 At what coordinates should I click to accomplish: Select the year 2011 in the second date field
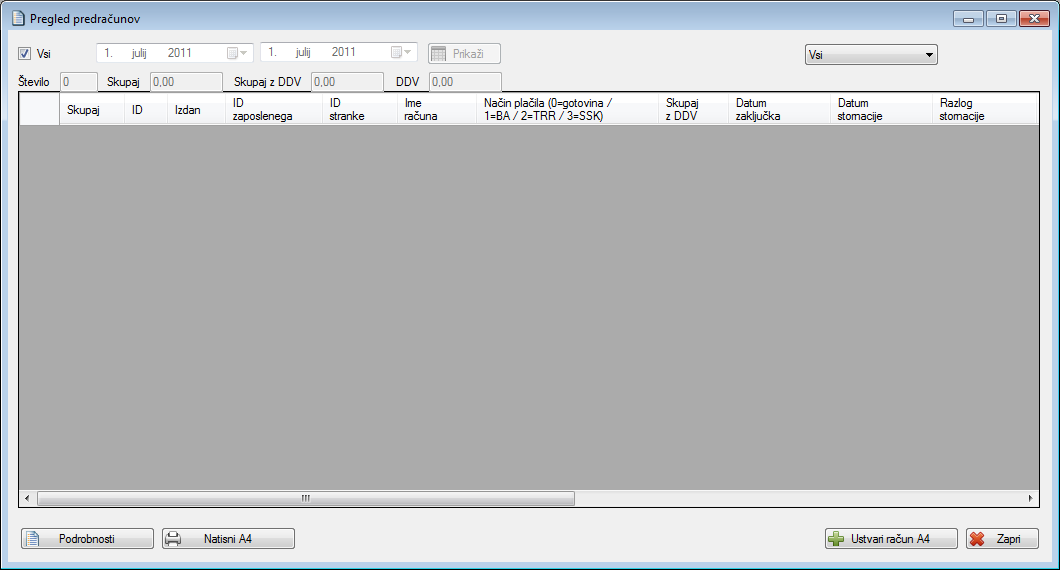pyautogui.click(x=343, y=52)
